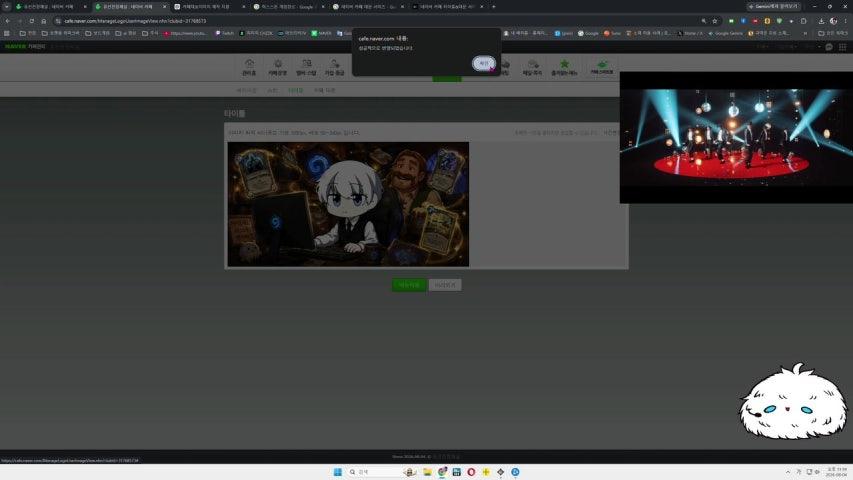Switch to the 카페 대문 sub-tab
Viewport: 853px width, 480px height.
[324, 90]
